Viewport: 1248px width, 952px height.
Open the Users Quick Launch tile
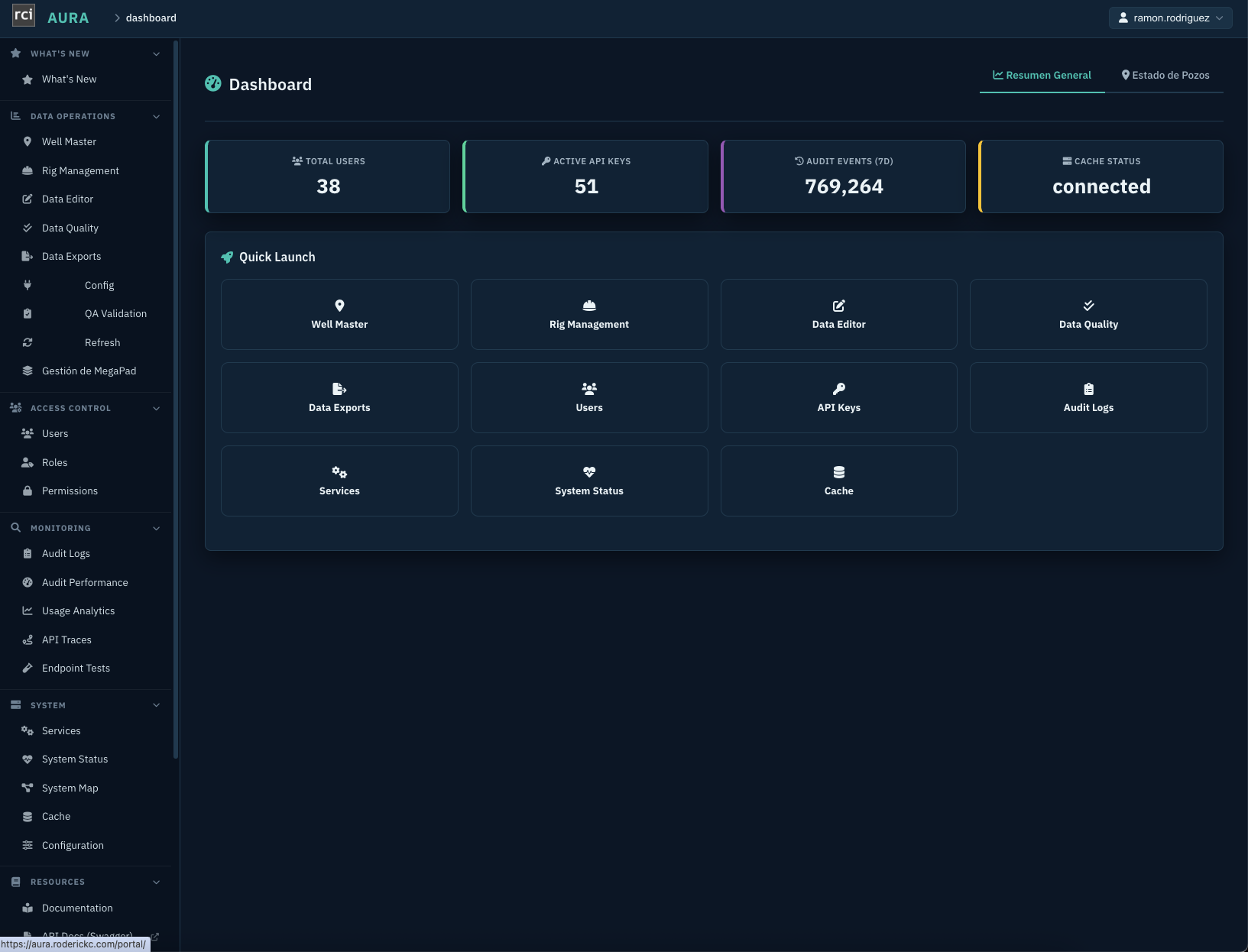point(589,397)
